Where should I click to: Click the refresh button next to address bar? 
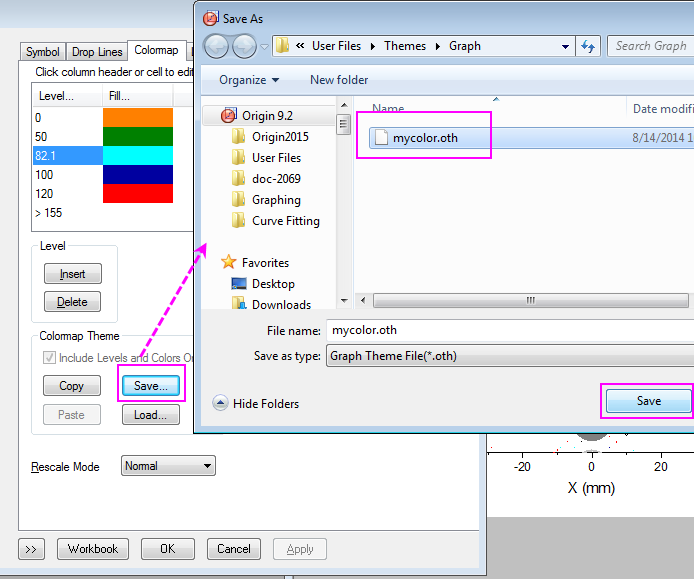coord(589,46)
